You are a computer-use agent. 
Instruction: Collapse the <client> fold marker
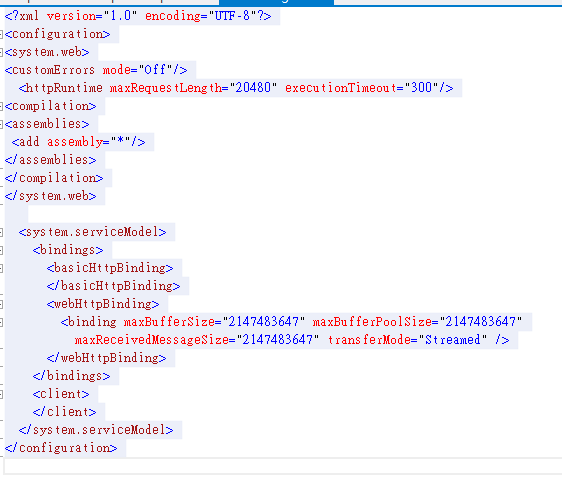(x=1, y=394)
